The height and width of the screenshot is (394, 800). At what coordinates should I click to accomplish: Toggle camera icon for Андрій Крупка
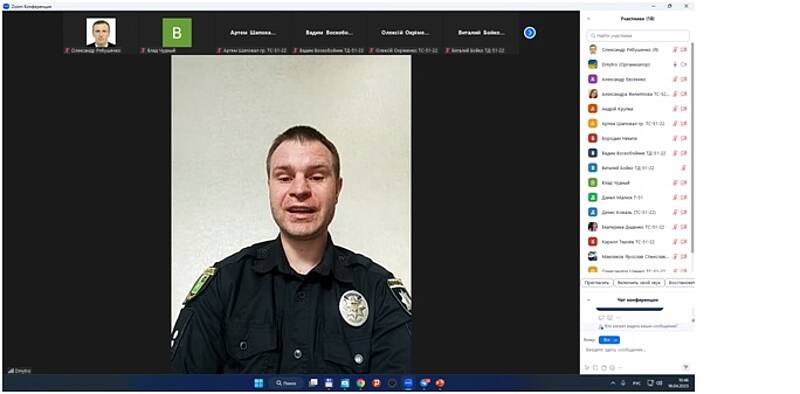pyautogui.click(x=684, y=109)
